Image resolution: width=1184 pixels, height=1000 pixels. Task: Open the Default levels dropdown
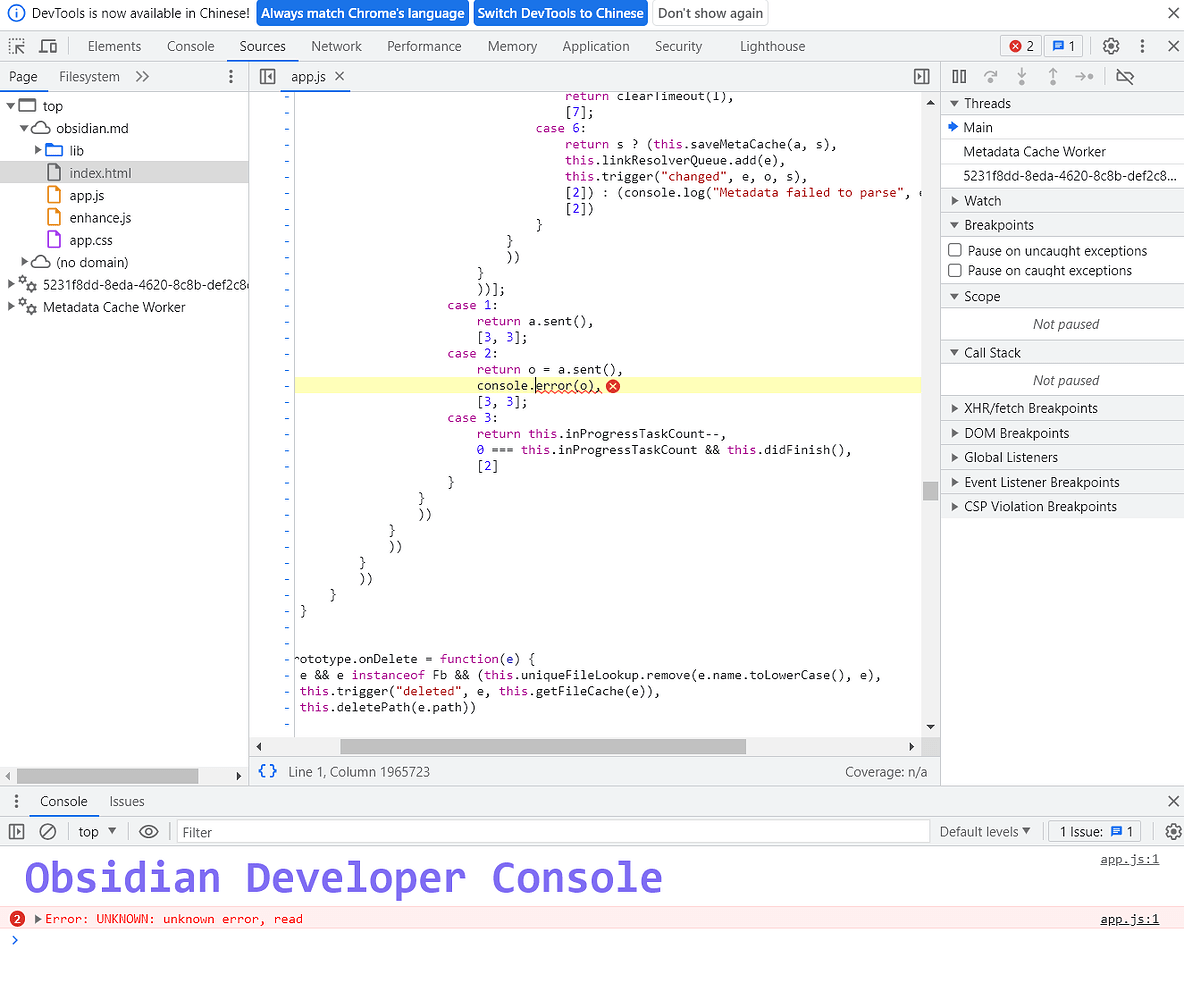point(984,832)
